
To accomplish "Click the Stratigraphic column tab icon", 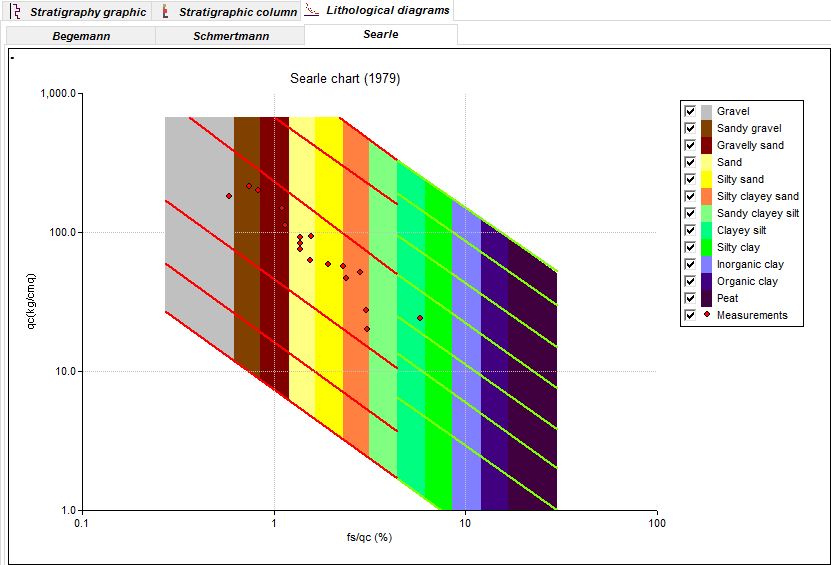I will tap(164, 12).
